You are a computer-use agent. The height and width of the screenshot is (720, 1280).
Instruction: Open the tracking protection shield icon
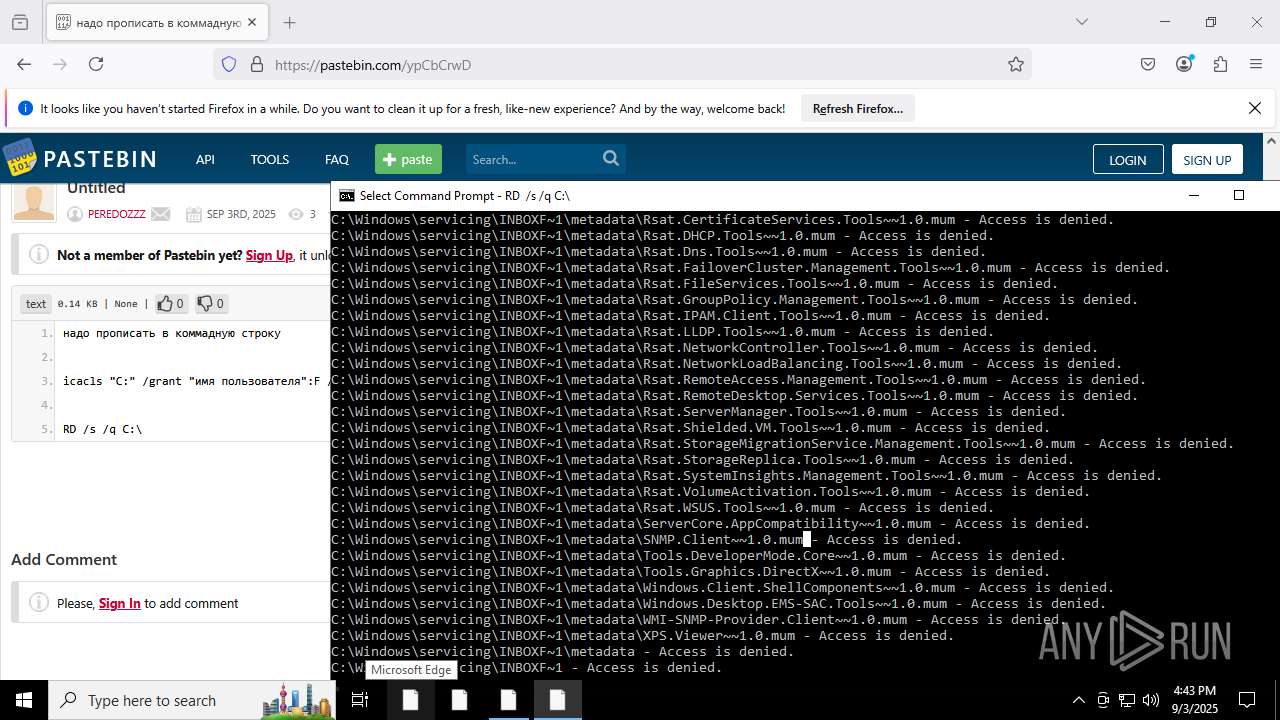click(x=229, y=64)
